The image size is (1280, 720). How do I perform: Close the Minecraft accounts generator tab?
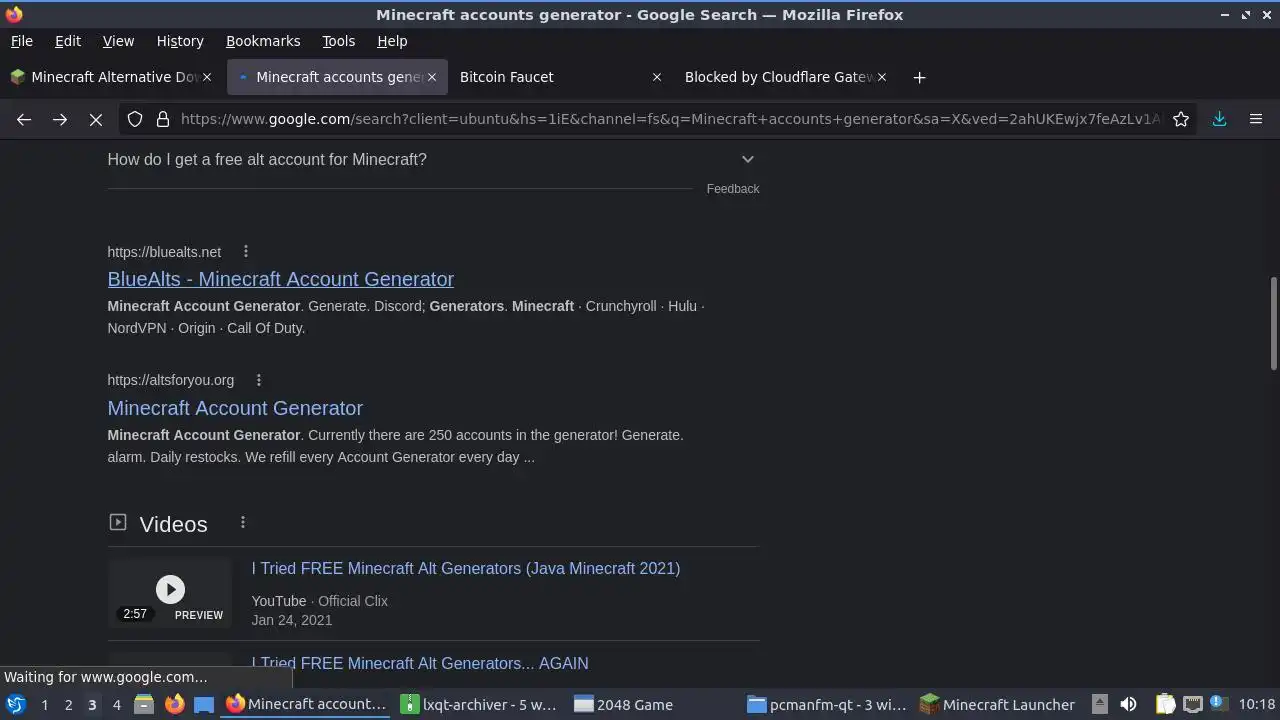pos(432,77)
